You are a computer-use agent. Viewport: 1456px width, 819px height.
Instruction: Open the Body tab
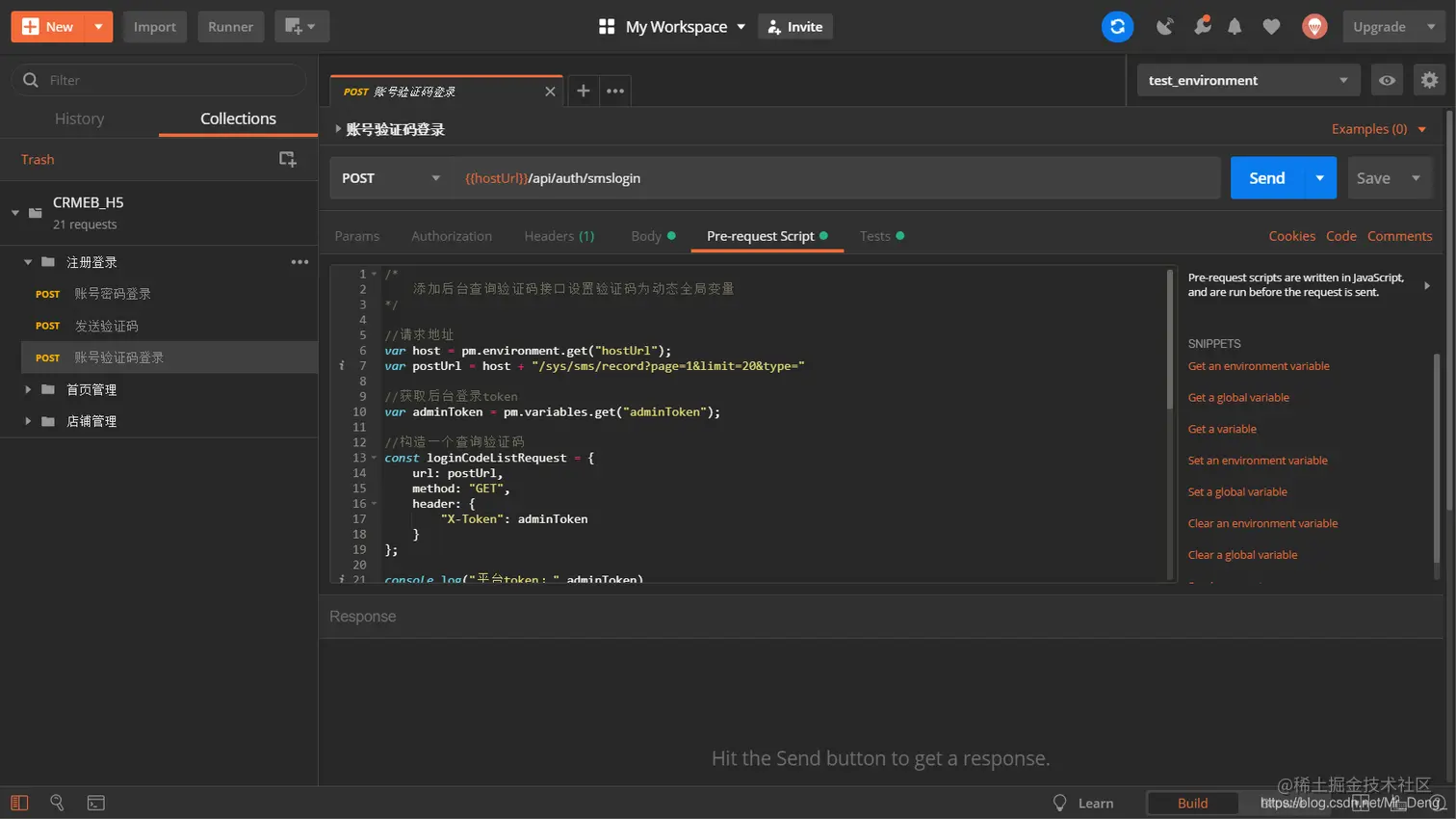click(653, 236)
